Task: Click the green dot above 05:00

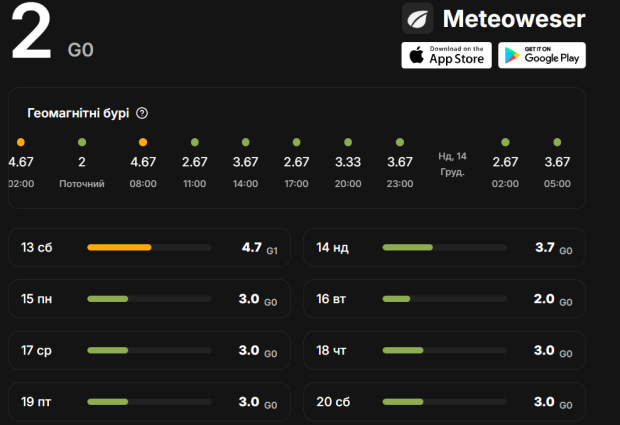Action: [557, 142]
